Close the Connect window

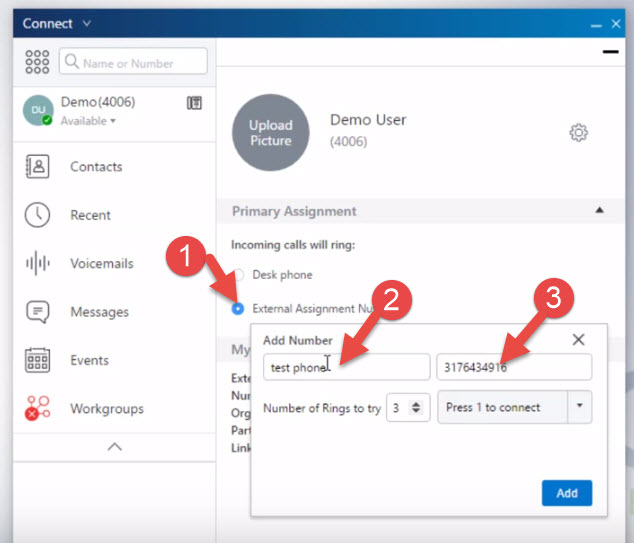(616, 24)
